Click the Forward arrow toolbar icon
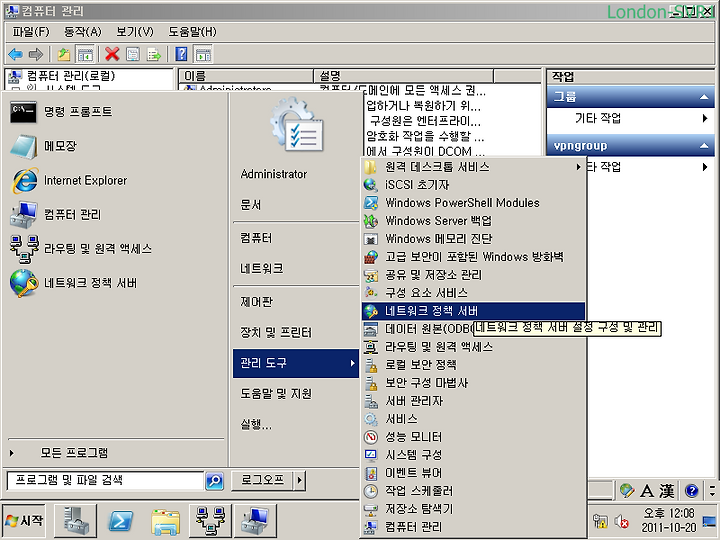The width and height of the screenshot is (720, 540). coord(36,55)
